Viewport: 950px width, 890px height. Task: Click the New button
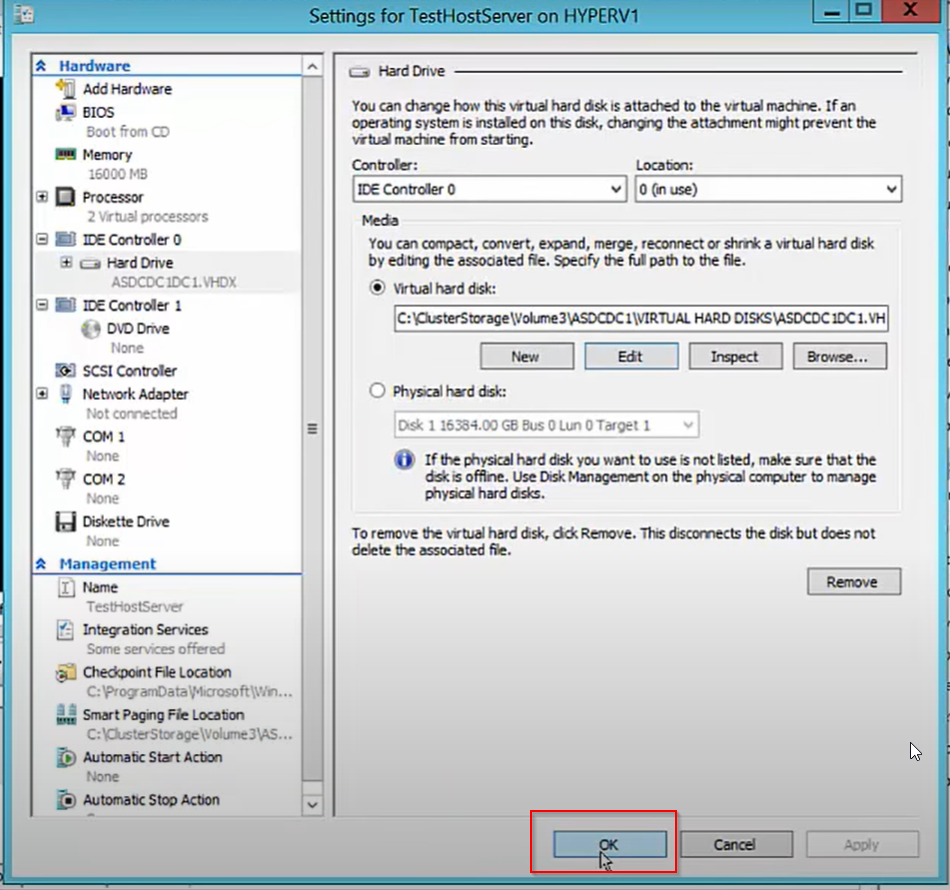point(526,356)
